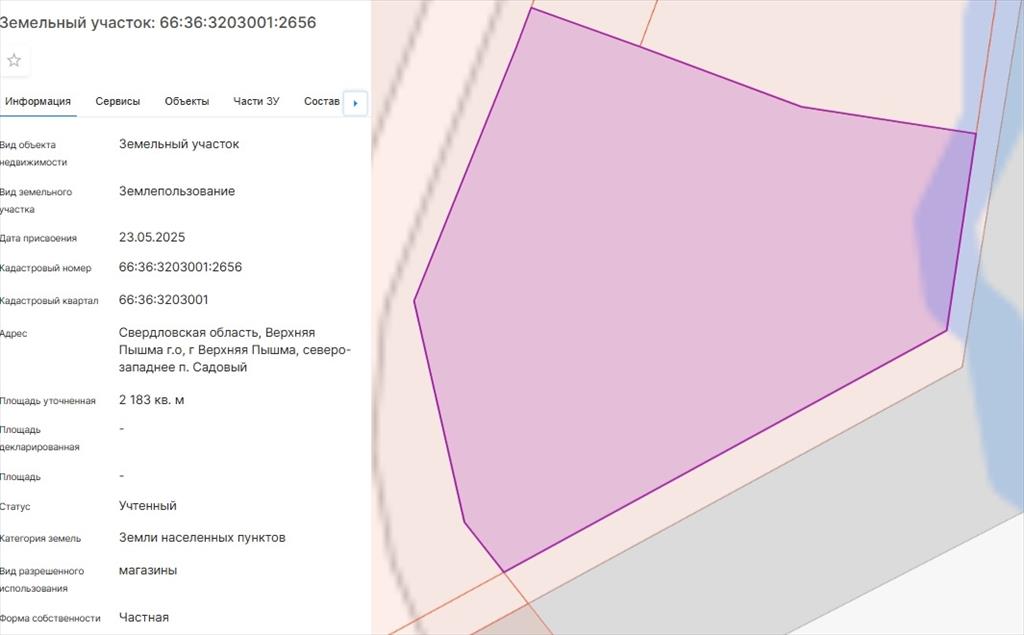
Task: Click the cadastral number value 66:36:3203001:2656
Action: 180,268
